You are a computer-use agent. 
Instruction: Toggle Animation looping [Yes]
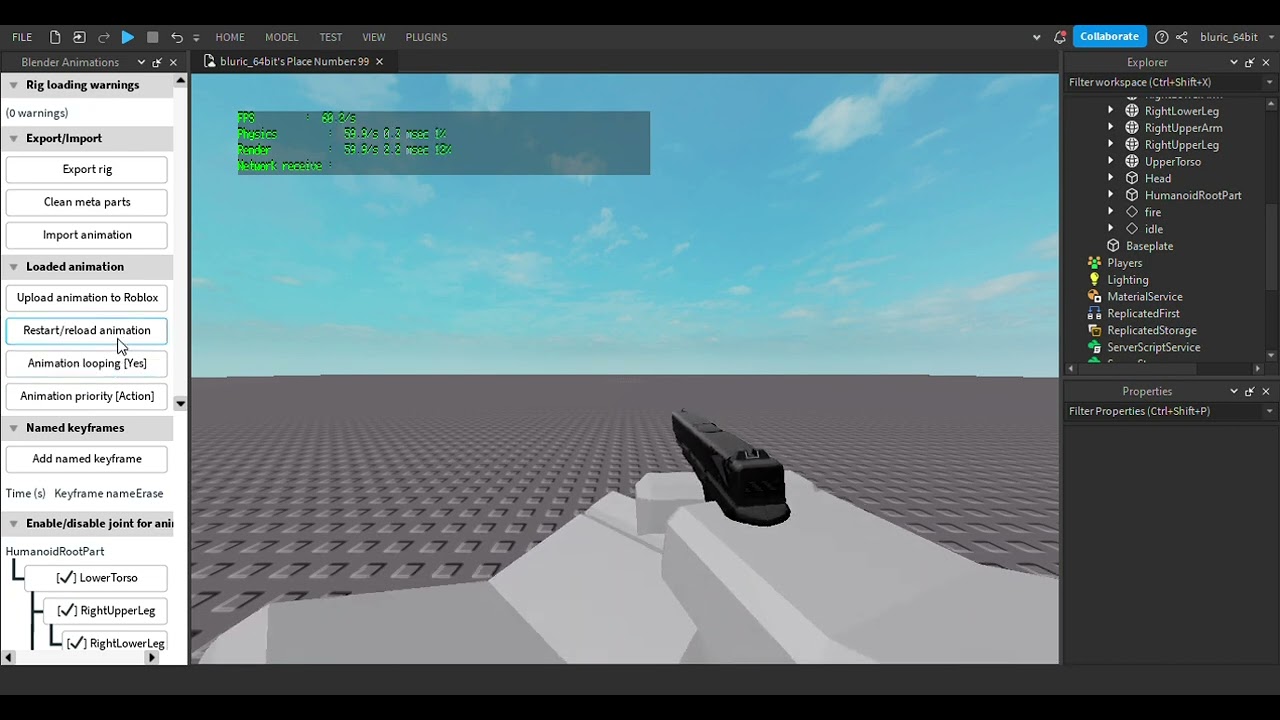coord(87,363)
